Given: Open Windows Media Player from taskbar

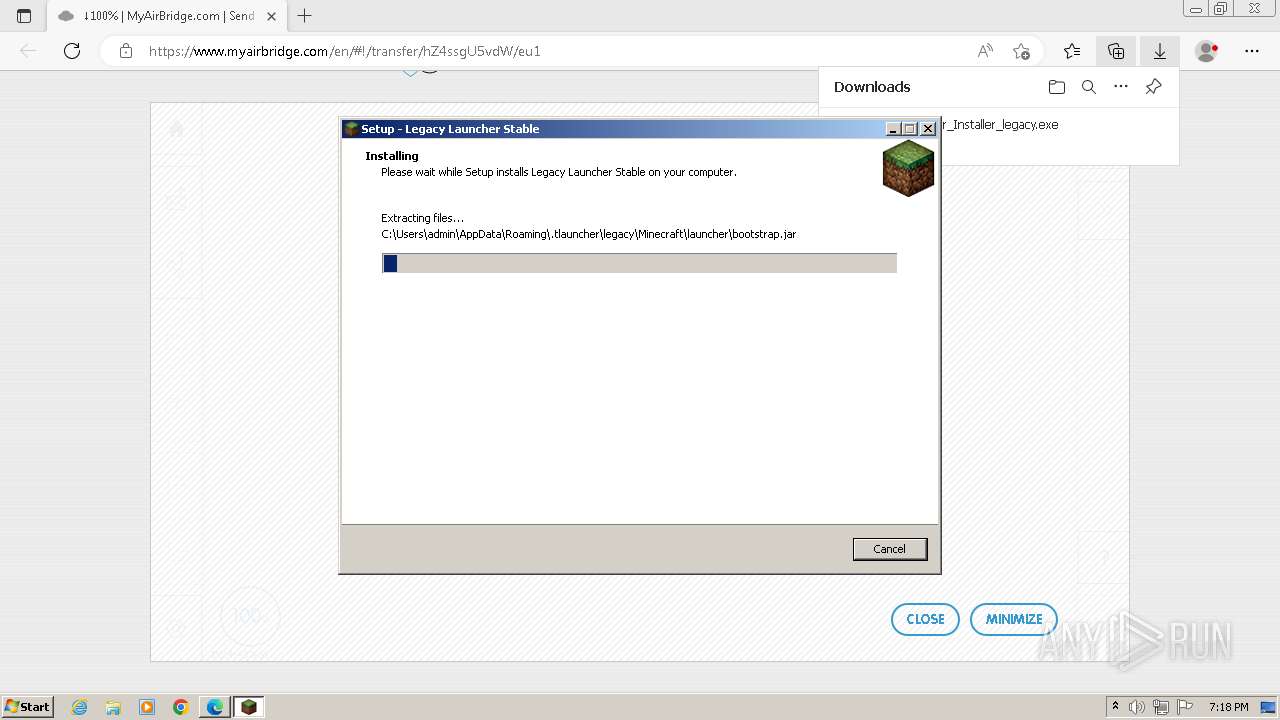Looking at the screenshot, I should click(x=147, y=707).
